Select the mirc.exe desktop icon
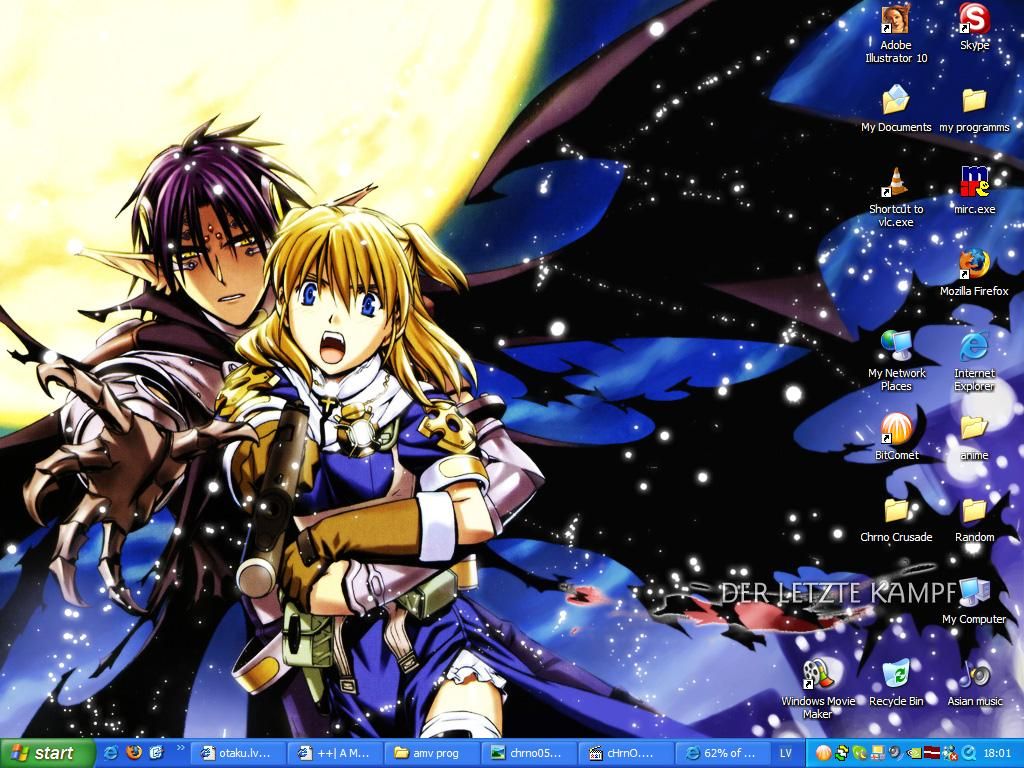Screen dimensions: 1024x768 [x=974, y=191]
